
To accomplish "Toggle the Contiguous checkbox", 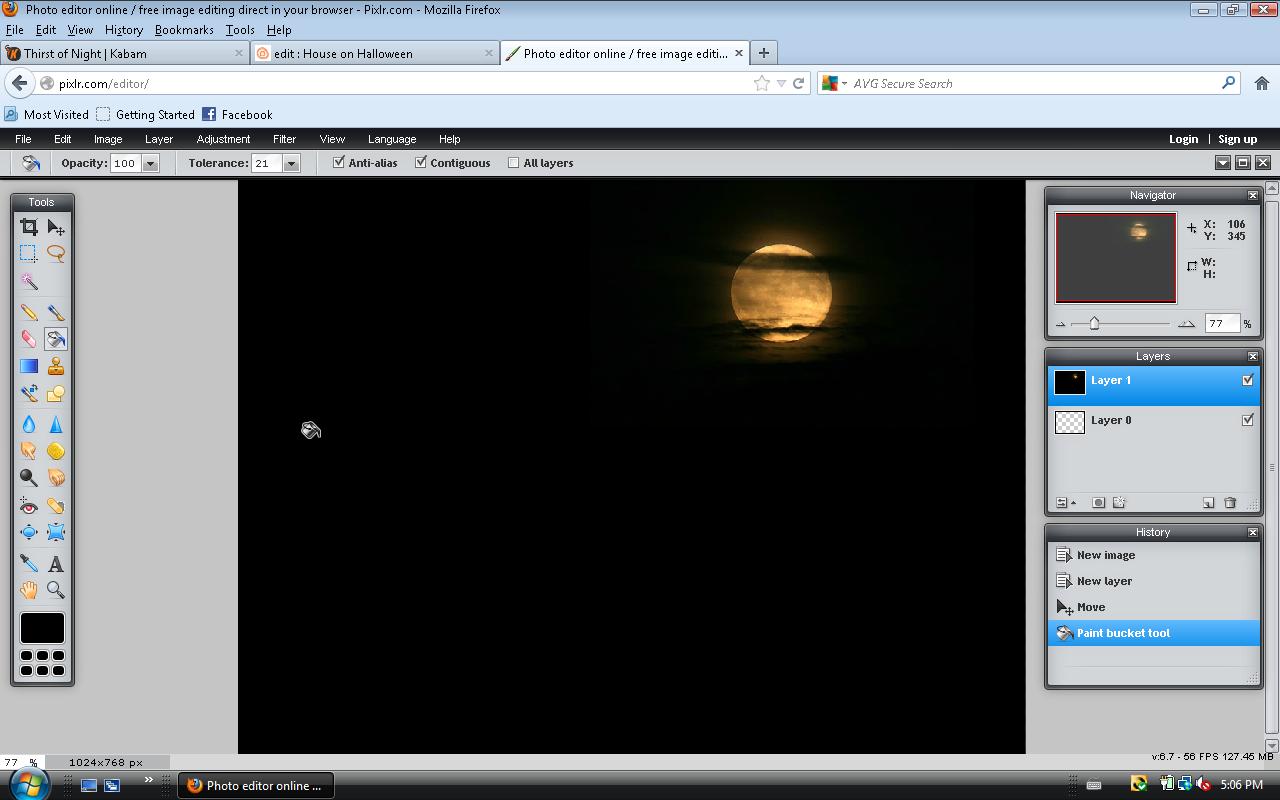I will pyautogui.click(x=421, y=162).
